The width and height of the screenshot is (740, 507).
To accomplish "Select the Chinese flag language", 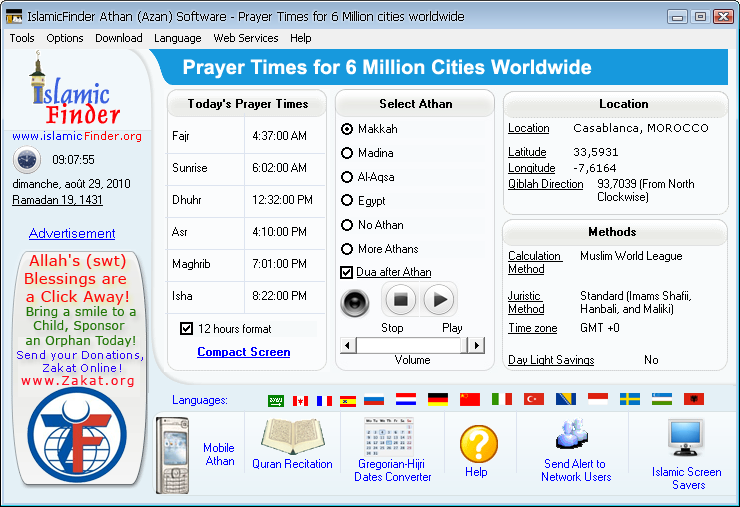I will (470, 399).
